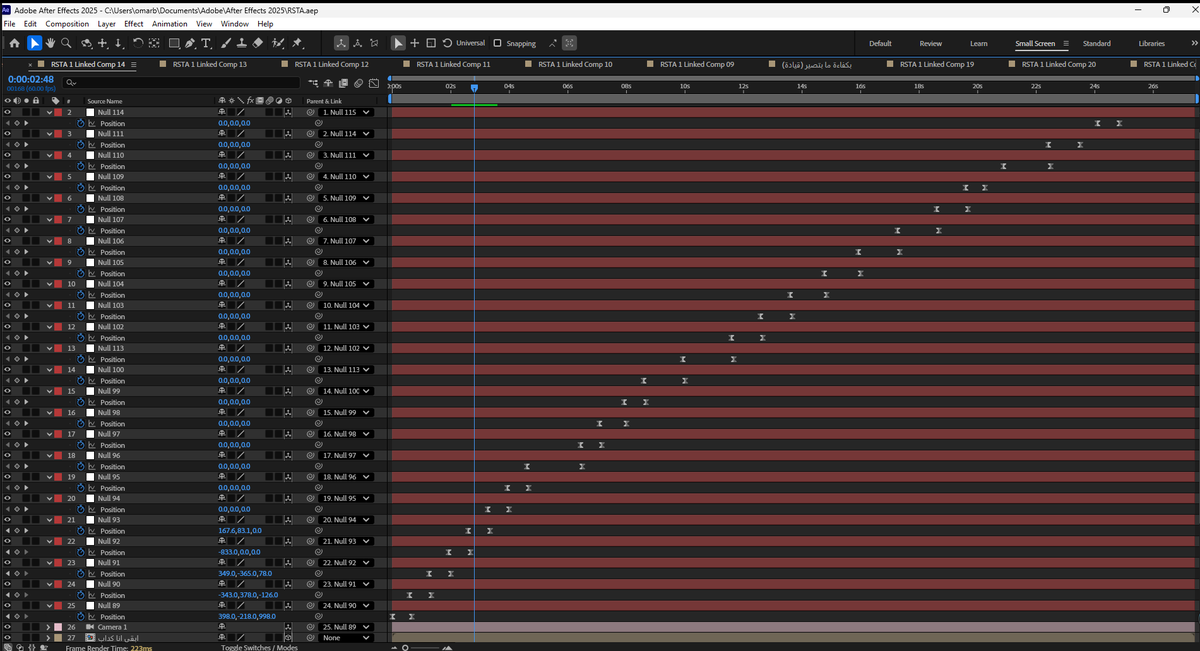Hide layer 27 with the Arabic name
Viewport: 1200px width, 651px height.
coord(7,637)
